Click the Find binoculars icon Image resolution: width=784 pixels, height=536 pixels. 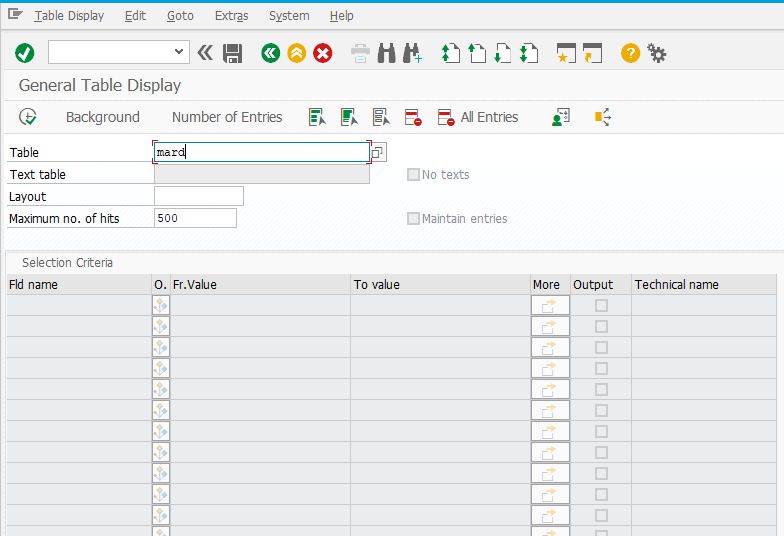coord(386,53)
